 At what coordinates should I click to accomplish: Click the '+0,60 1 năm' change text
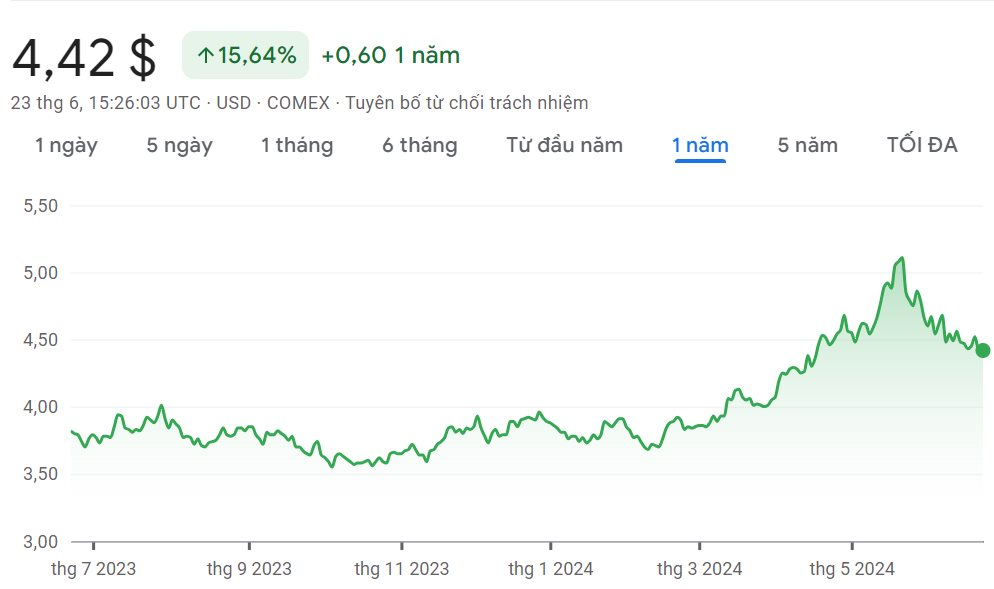pyautogui.click(x=390, y=56)
